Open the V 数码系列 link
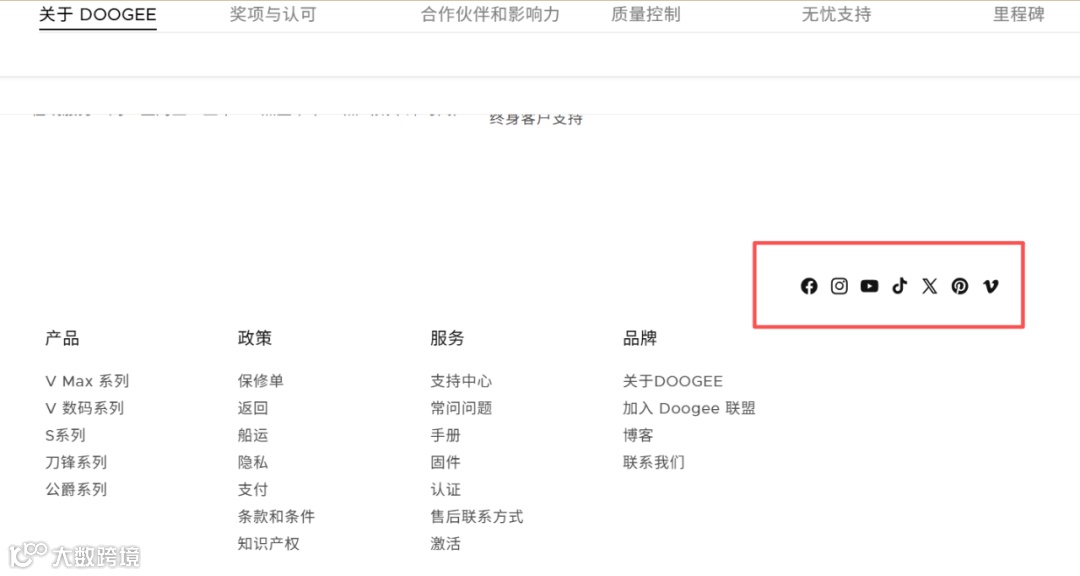Image resolution: width=1080 pixels, height=576 pixels. (x=85, y=408)
